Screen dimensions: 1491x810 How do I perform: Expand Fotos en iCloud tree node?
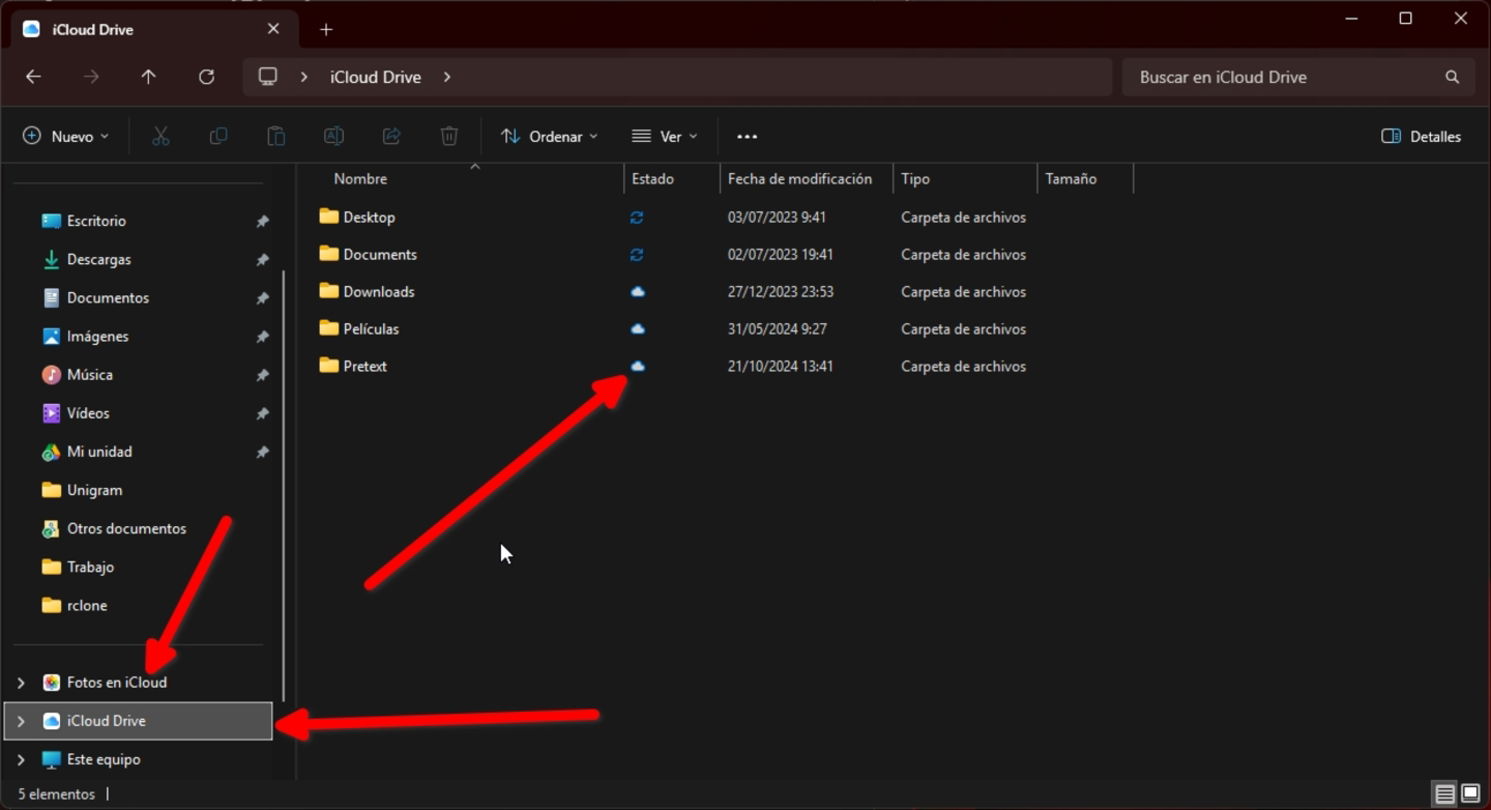click(20, 682)
